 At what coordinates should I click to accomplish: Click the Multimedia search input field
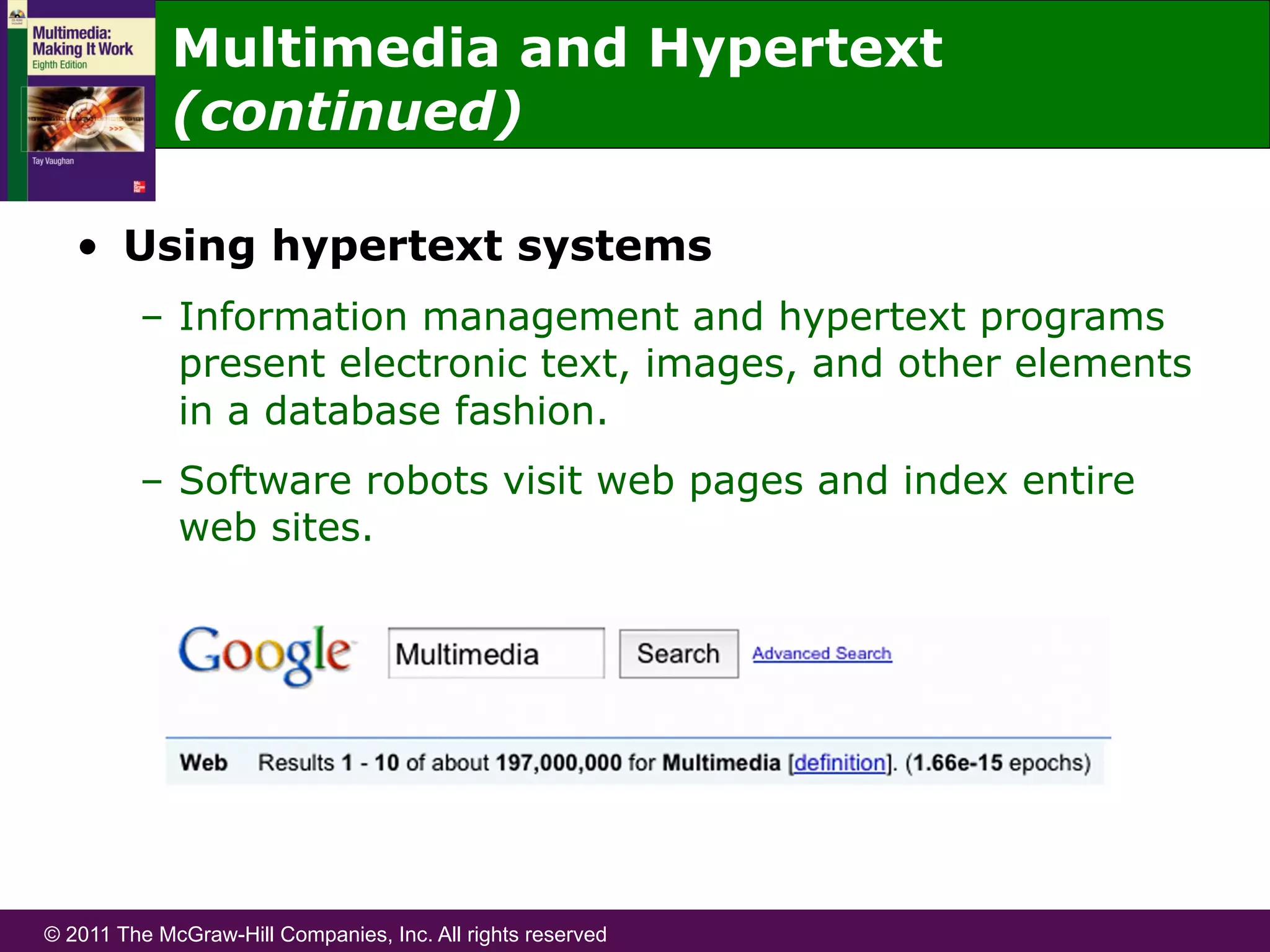click(496, 653)
